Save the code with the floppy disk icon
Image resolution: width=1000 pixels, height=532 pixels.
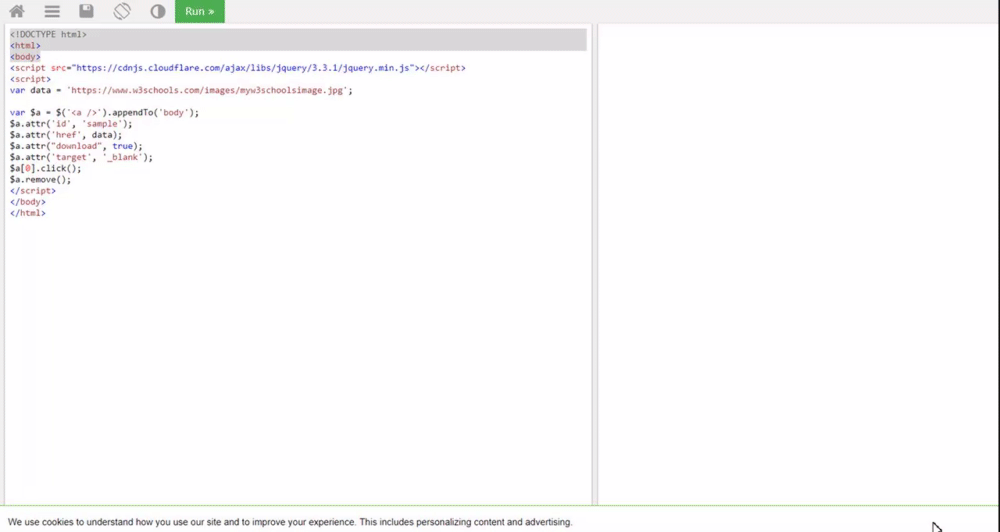pyautogui.click(x=86, y=11)
